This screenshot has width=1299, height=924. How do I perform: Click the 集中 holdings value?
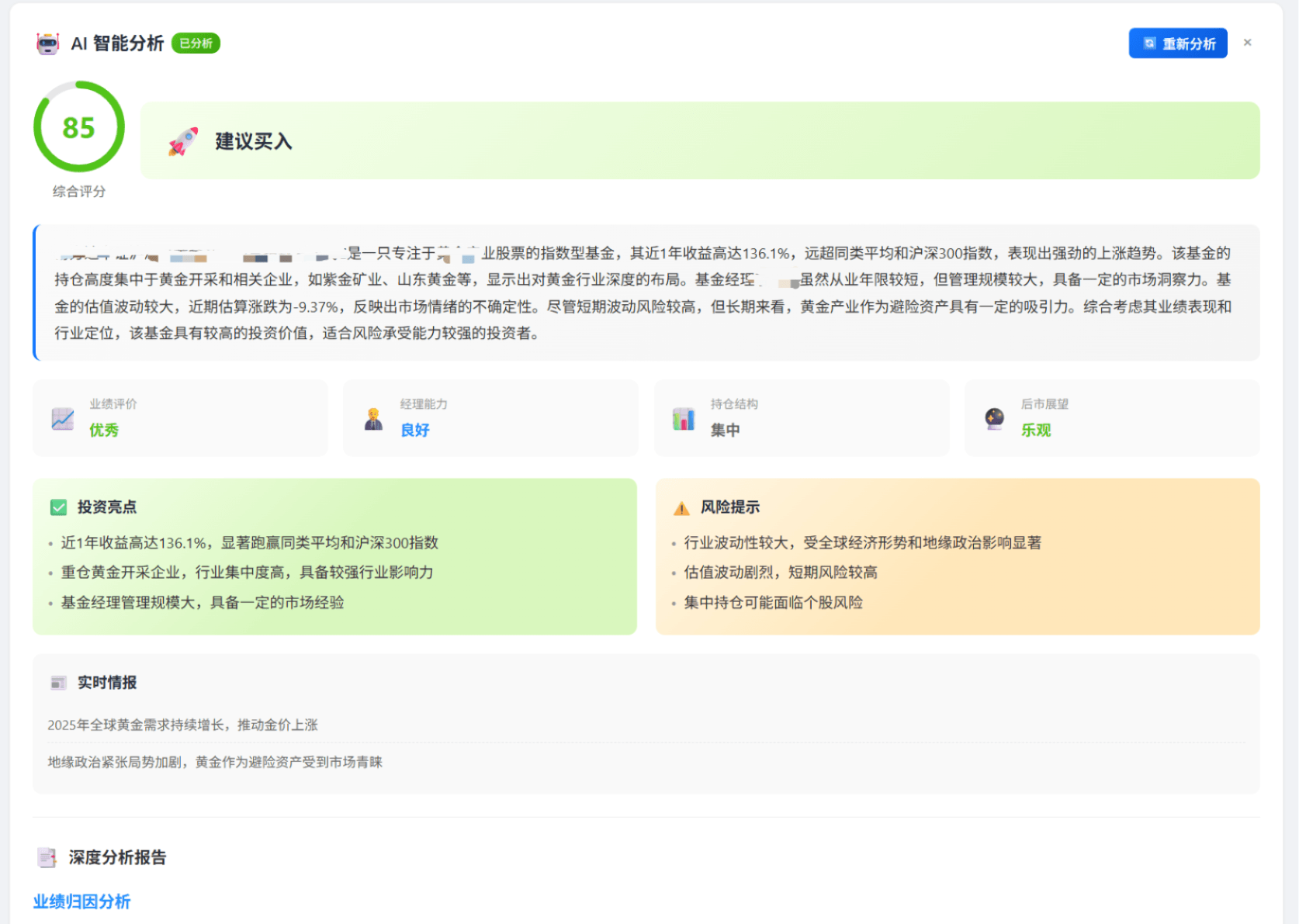coord(726,430)
